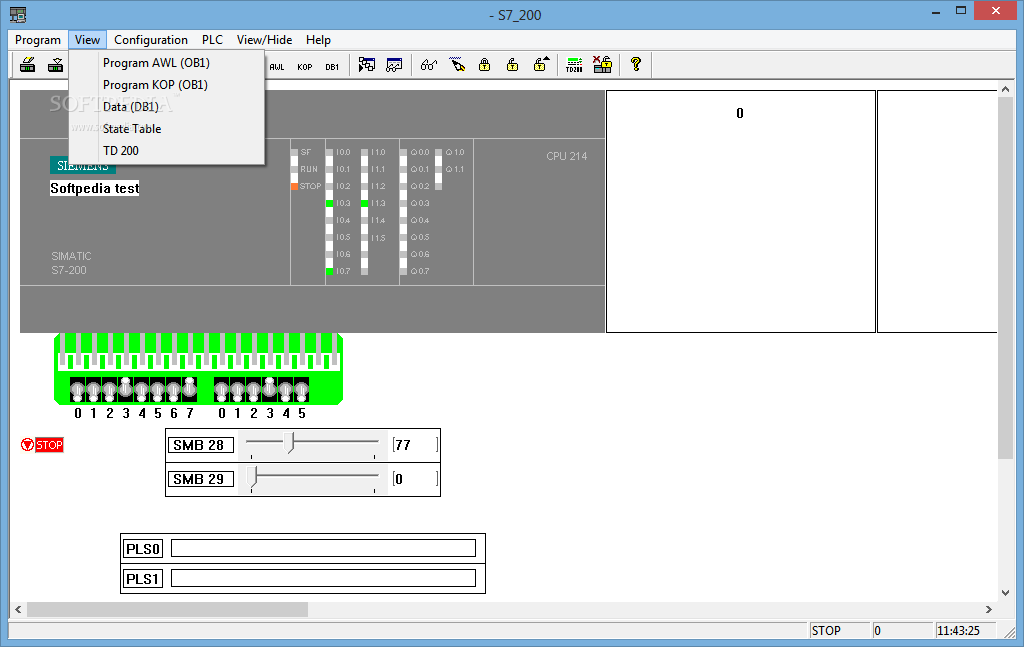
Task: Click the SMB 29 slider handle
Action: point(254,477)
